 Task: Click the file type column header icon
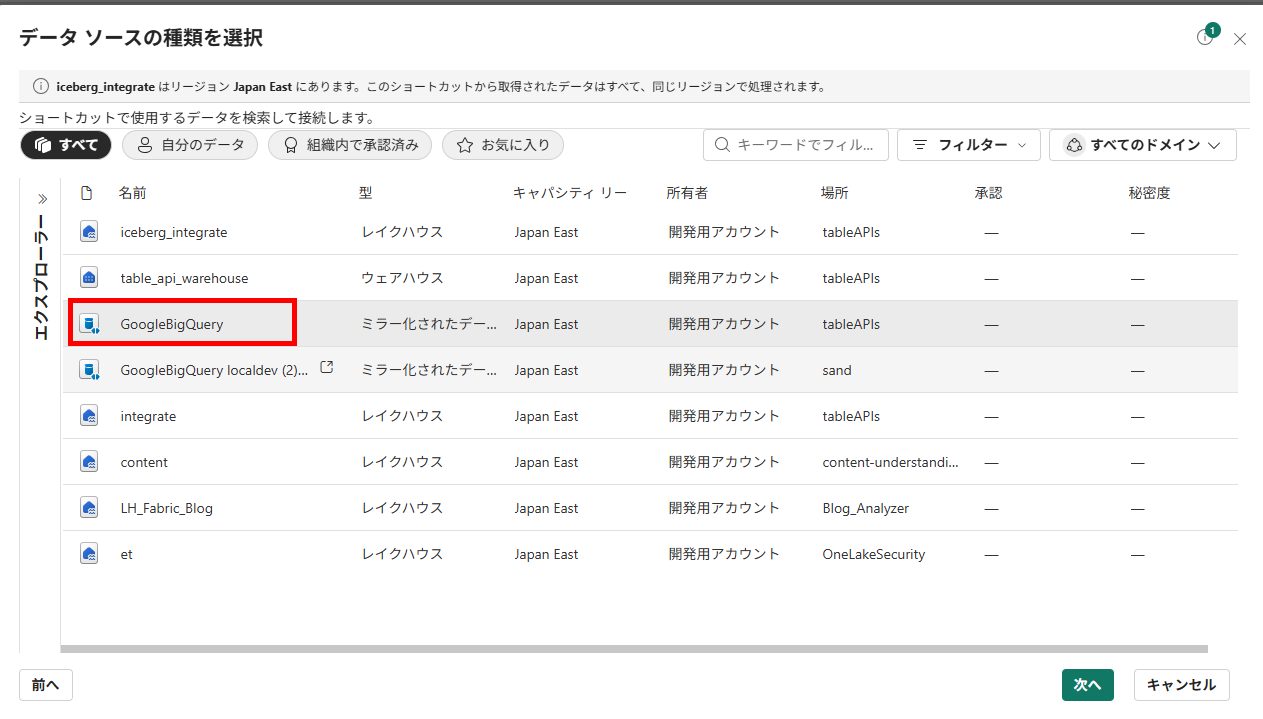coord(86,193)
